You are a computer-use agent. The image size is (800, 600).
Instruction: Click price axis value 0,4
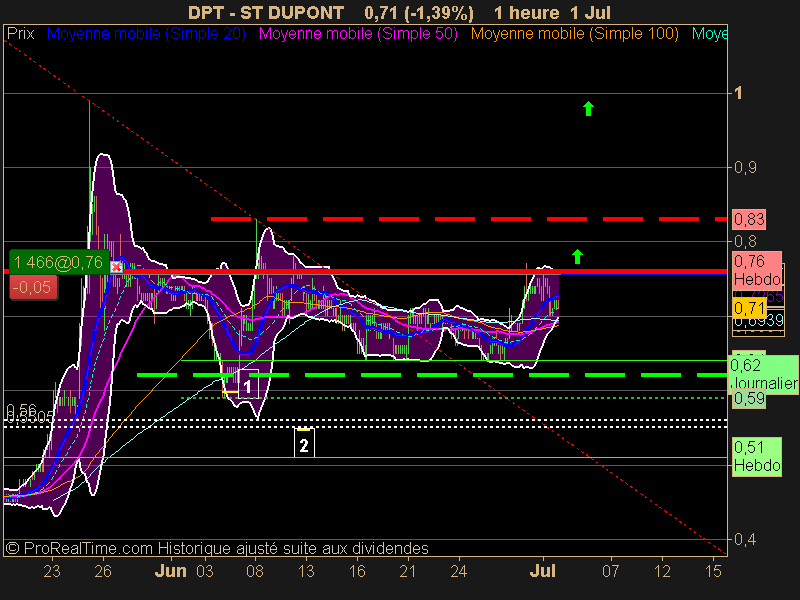pyautogui.click(x=745, y=539)
